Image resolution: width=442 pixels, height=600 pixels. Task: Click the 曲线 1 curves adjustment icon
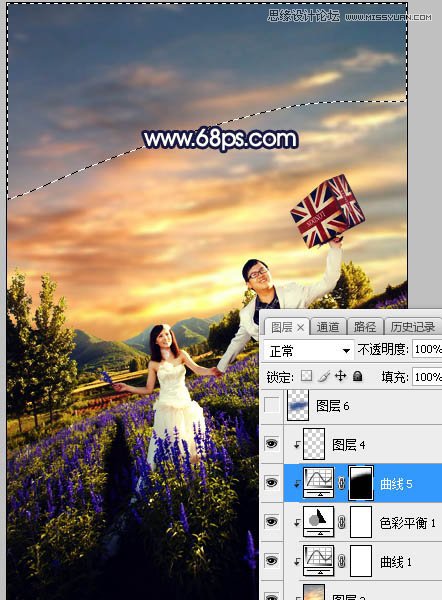(318, 561)
